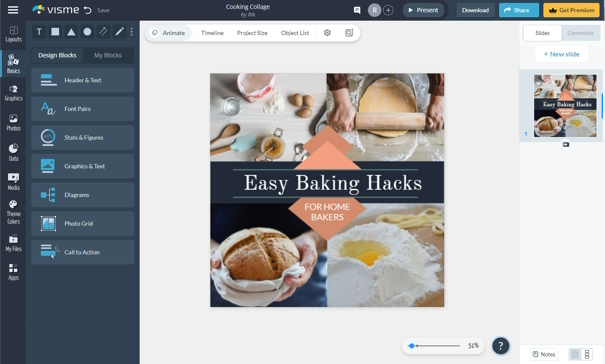Select the Easy Baking Hacks title text
The image size is (605, 364).
click(x=333, y=183)
